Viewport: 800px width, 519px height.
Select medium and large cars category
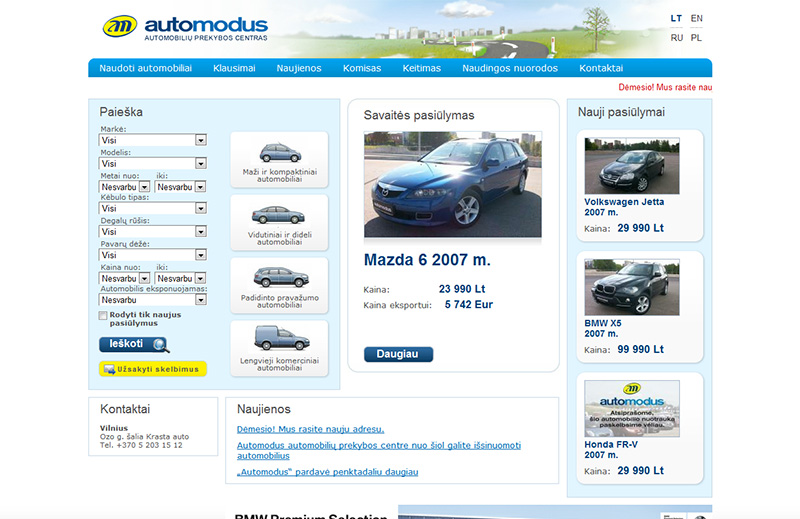279,223
